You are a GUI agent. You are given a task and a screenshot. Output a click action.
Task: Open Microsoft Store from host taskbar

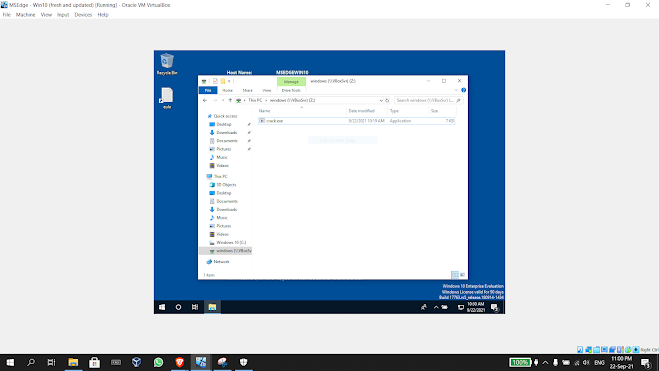click(x=95, y=362)
